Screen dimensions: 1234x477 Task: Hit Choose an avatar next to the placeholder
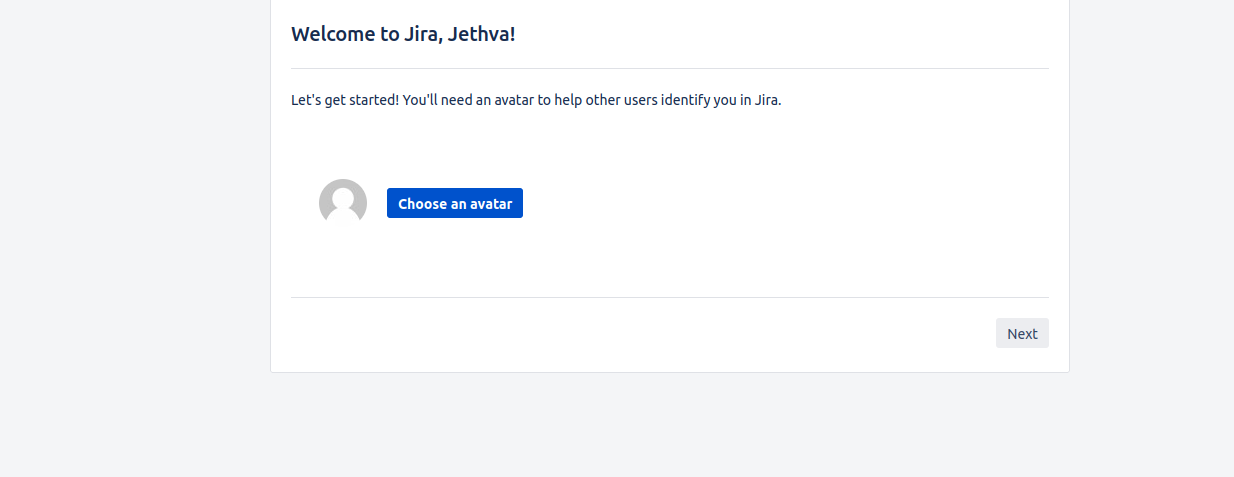pos(455,203)
